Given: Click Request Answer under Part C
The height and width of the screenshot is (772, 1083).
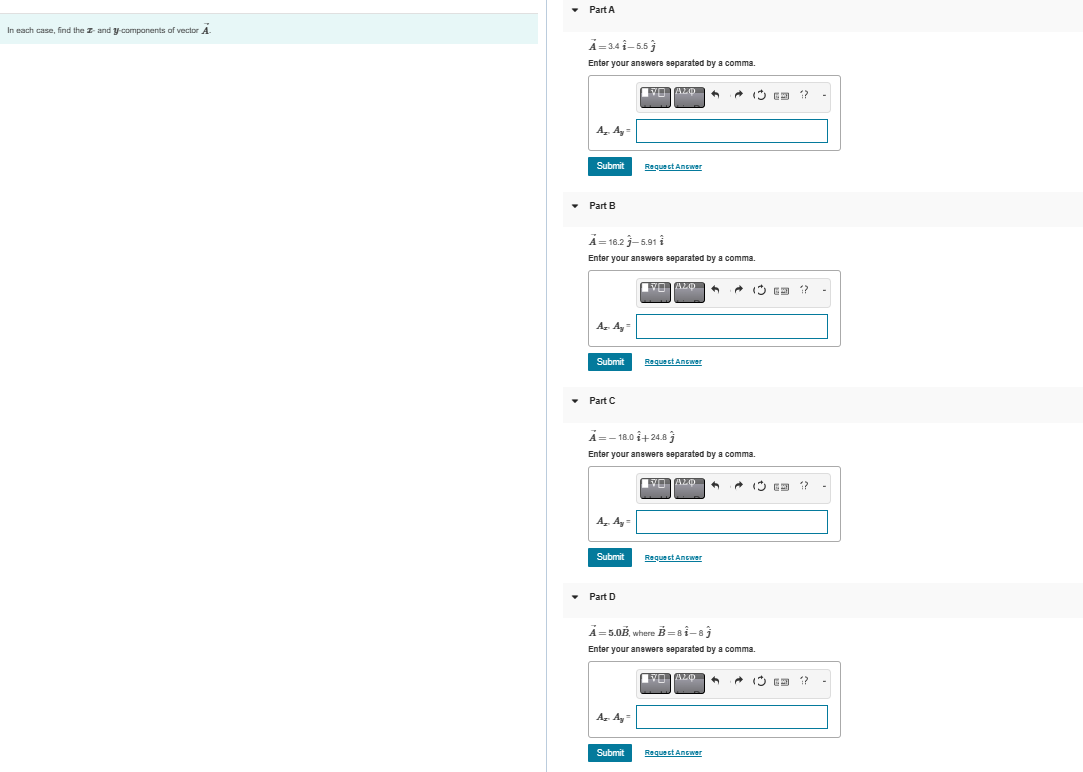Looking at the screenshot, I should (x=673, y=557).
